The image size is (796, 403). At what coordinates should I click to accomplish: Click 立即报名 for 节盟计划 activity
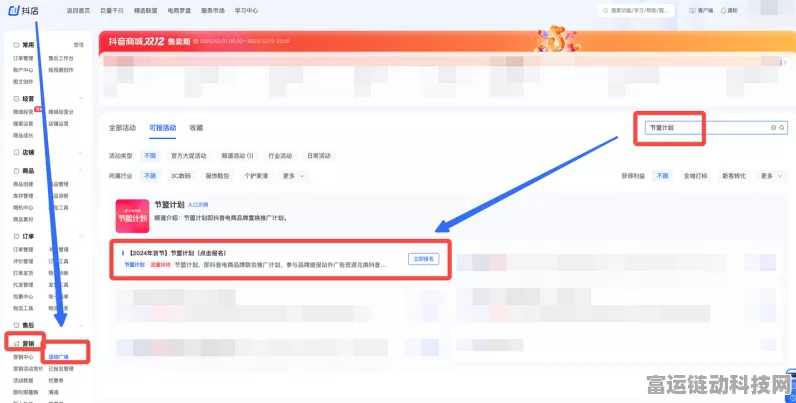(x=424, y=259)
